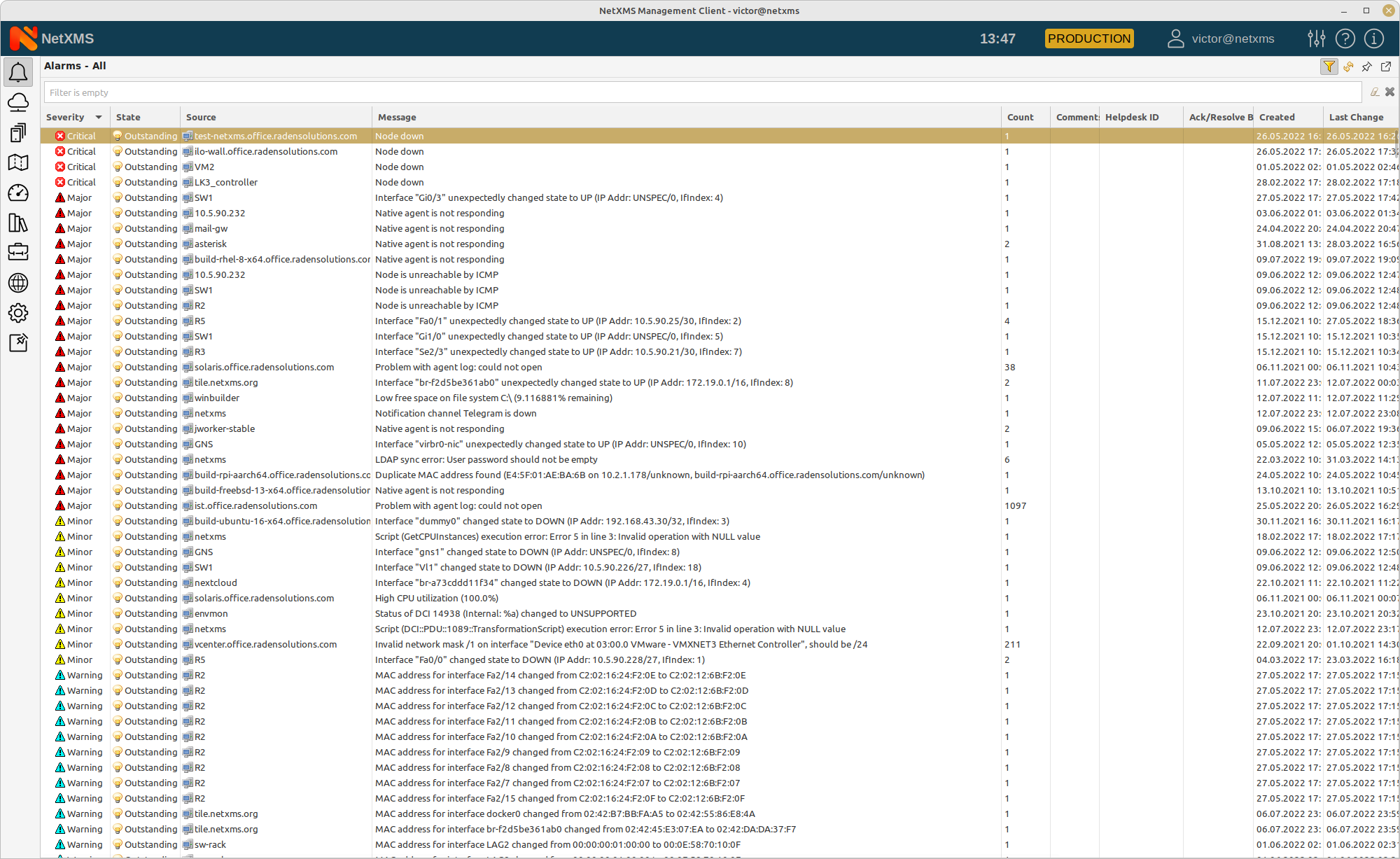Viewport: 1400px width, 859px height.
Task: Click the PRODUCTION server badge
Action: (x=1089, y=39)
